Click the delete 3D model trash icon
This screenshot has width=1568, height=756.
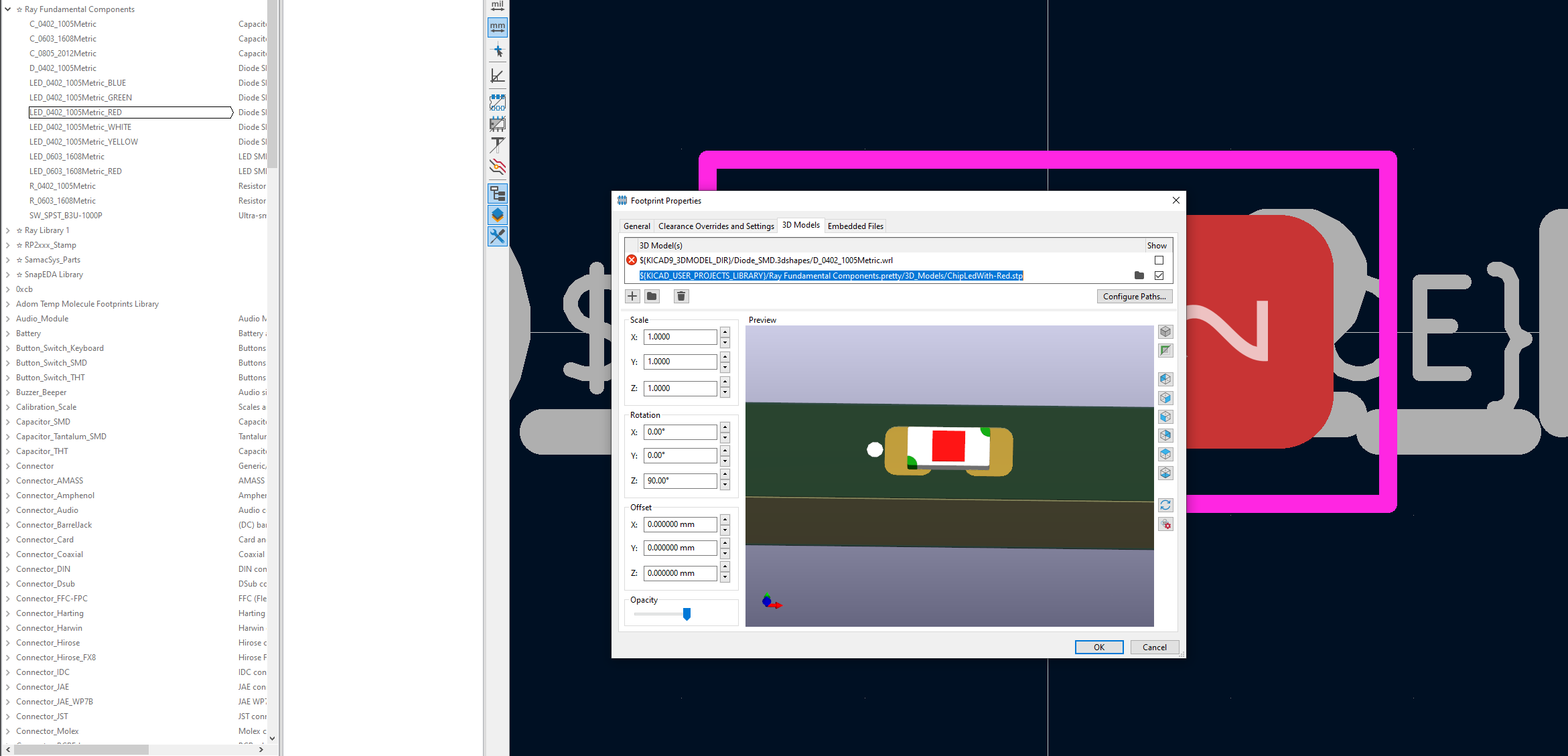pyautogui.click(x=681, y=296)
